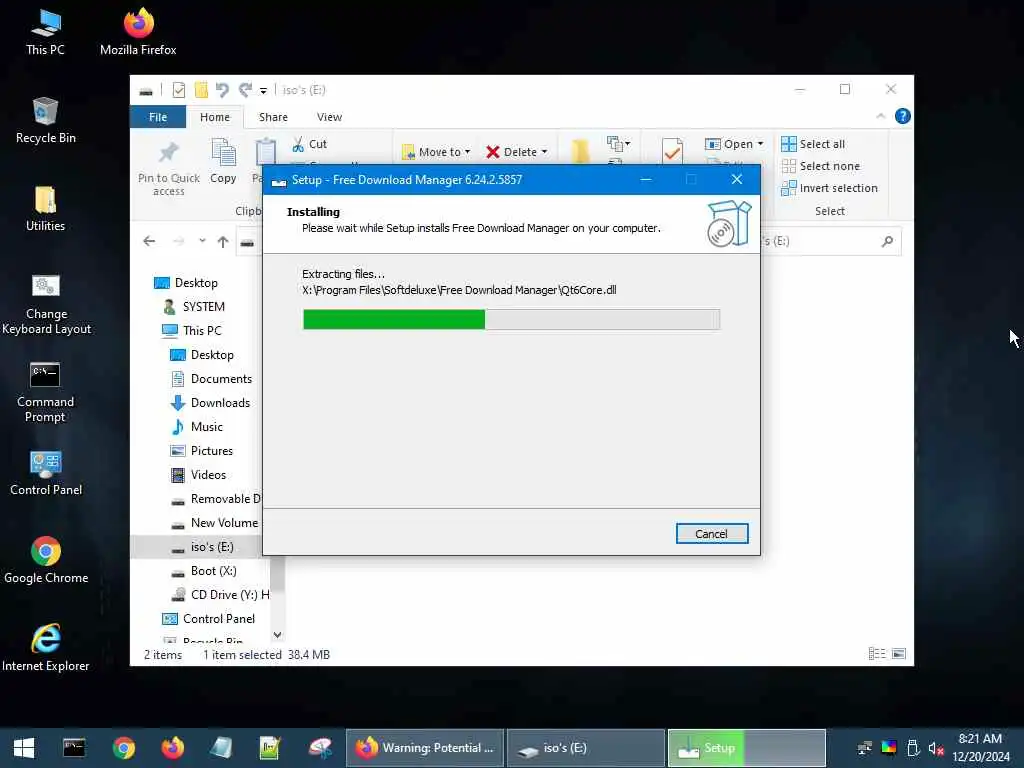This screenshot has height=768, width=1024.
Task: Switch to details view icon in status bar
Action: 876,654
